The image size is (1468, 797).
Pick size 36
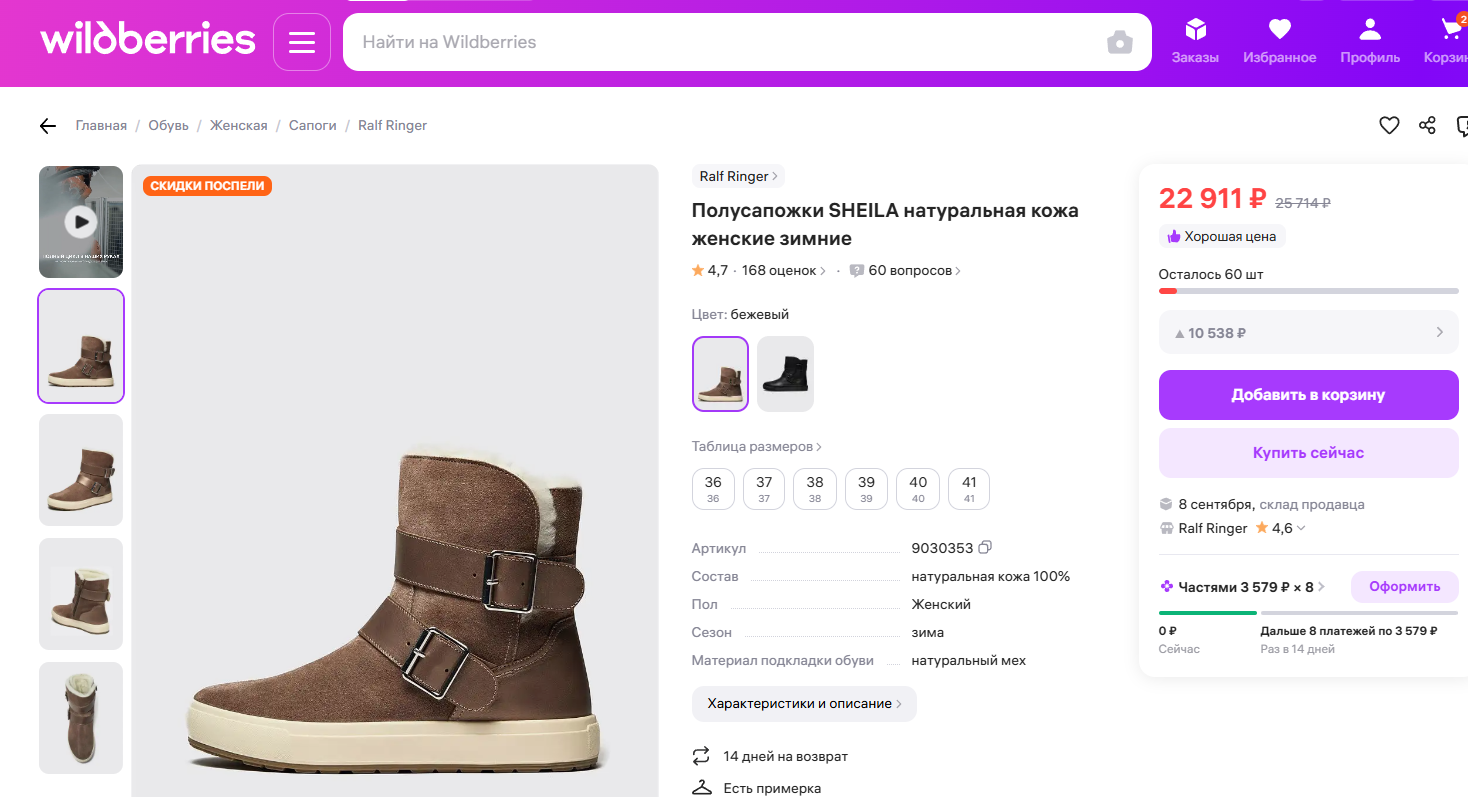[x=713, y=489]
